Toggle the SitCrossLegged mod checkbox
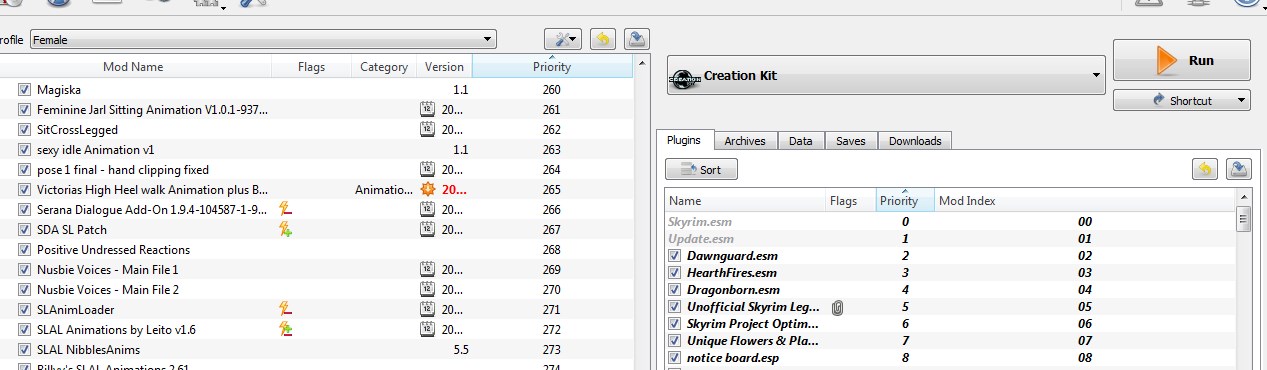The height and width of the screenshot is (370, 1267). (x=24, y=130)
